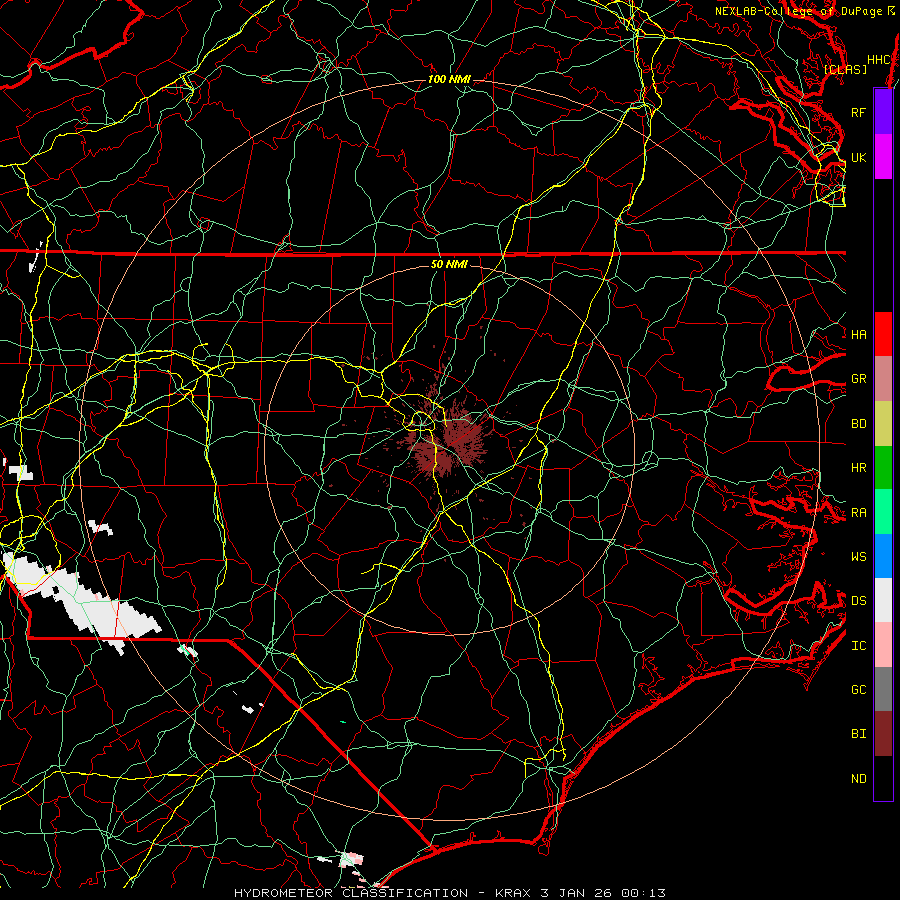Click the DS white legend swatch
900x900 pixels.
pos(883,600)
